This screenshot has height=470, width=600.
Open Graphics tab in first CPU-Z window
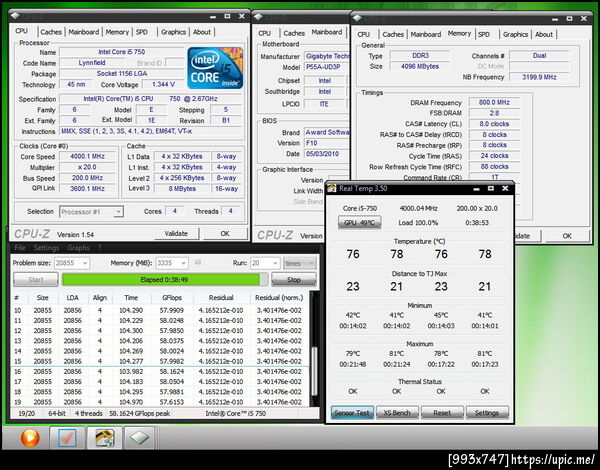173,32
